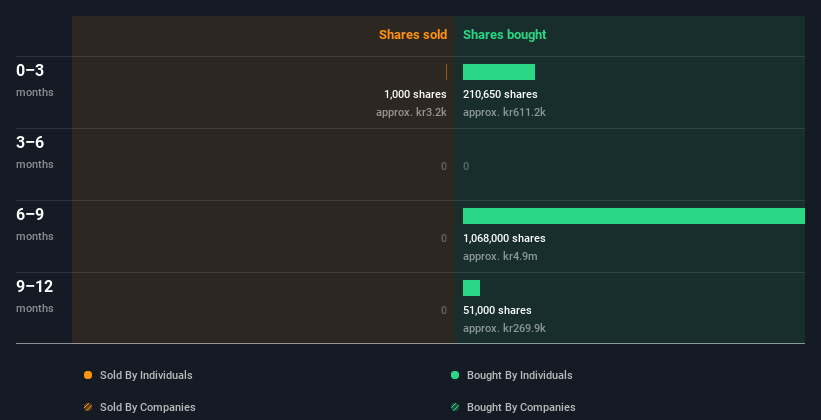
Task: Click the 9–12 months small green bar
Action: pos(471,288)
